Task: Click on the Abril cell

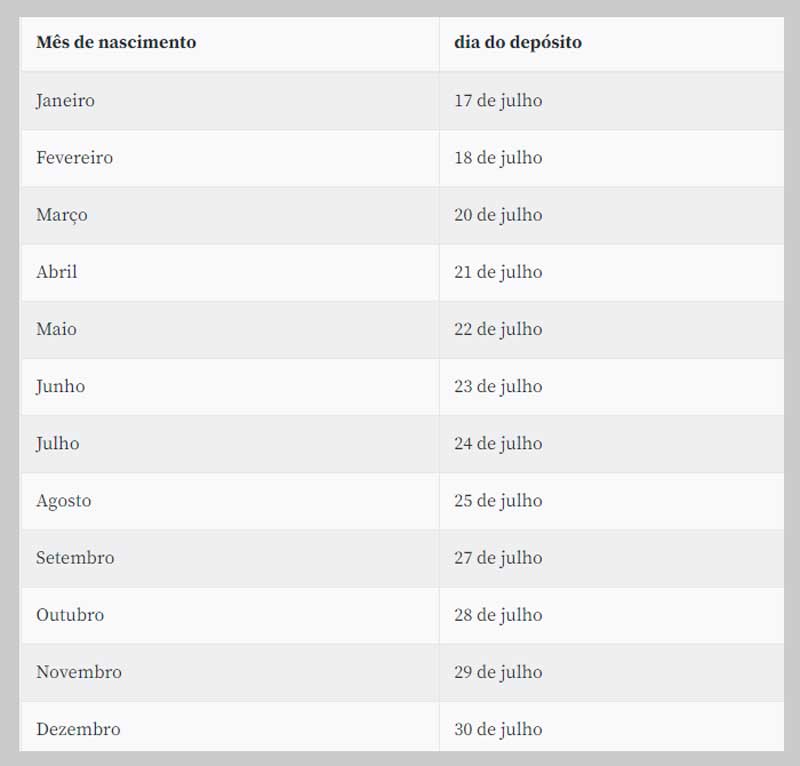Action: (x=57, y=272)
